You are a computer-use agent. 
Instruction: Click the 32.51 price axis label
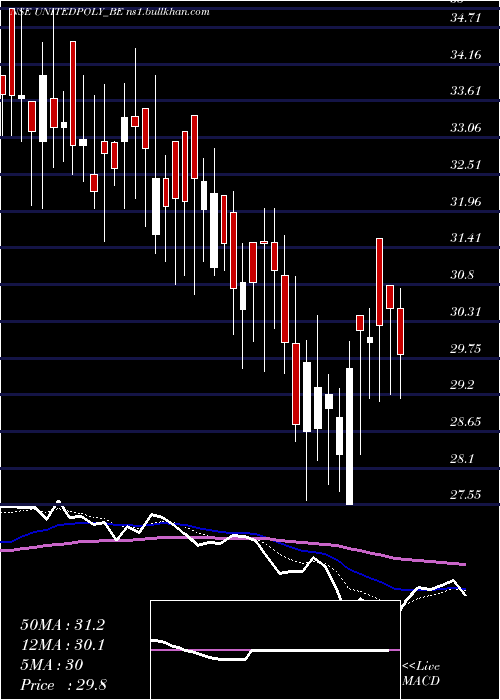coord(465,165)
